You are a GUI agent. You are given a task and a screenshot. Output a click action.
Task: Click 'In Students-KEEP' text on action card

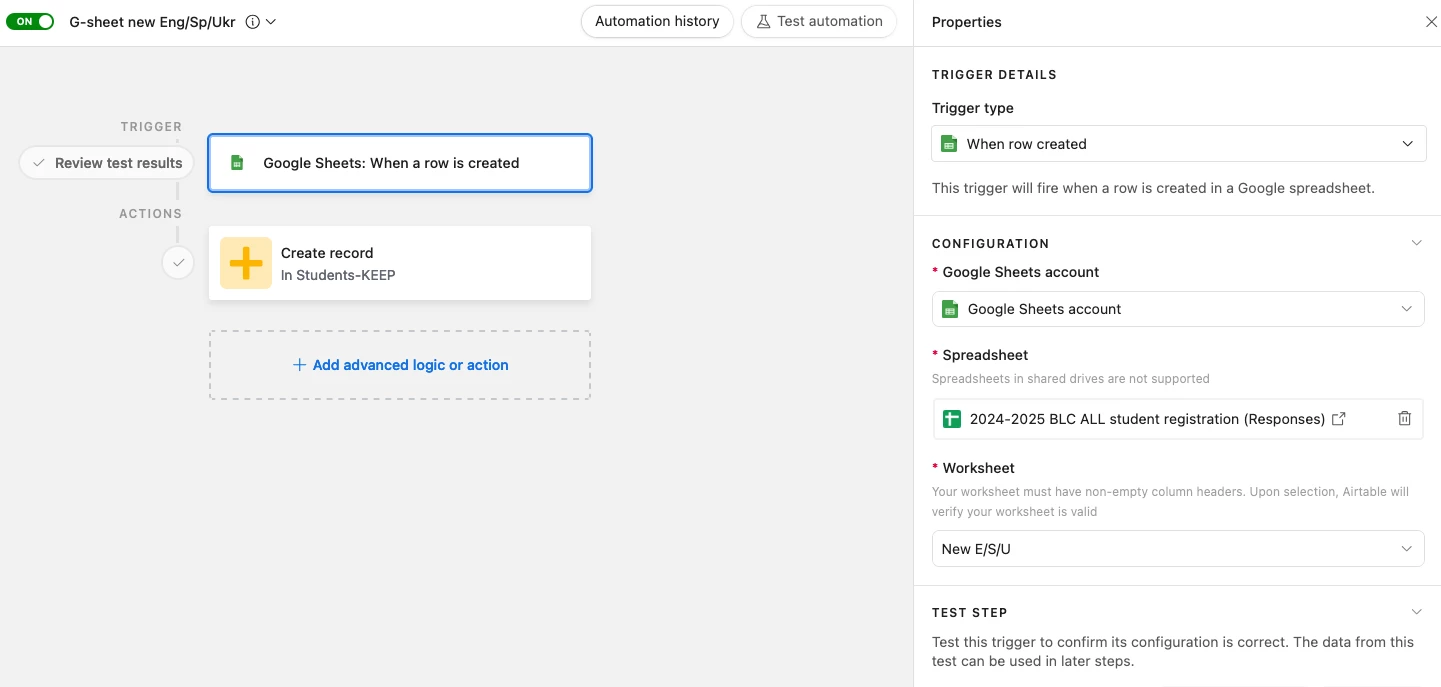tap(338, 275)
